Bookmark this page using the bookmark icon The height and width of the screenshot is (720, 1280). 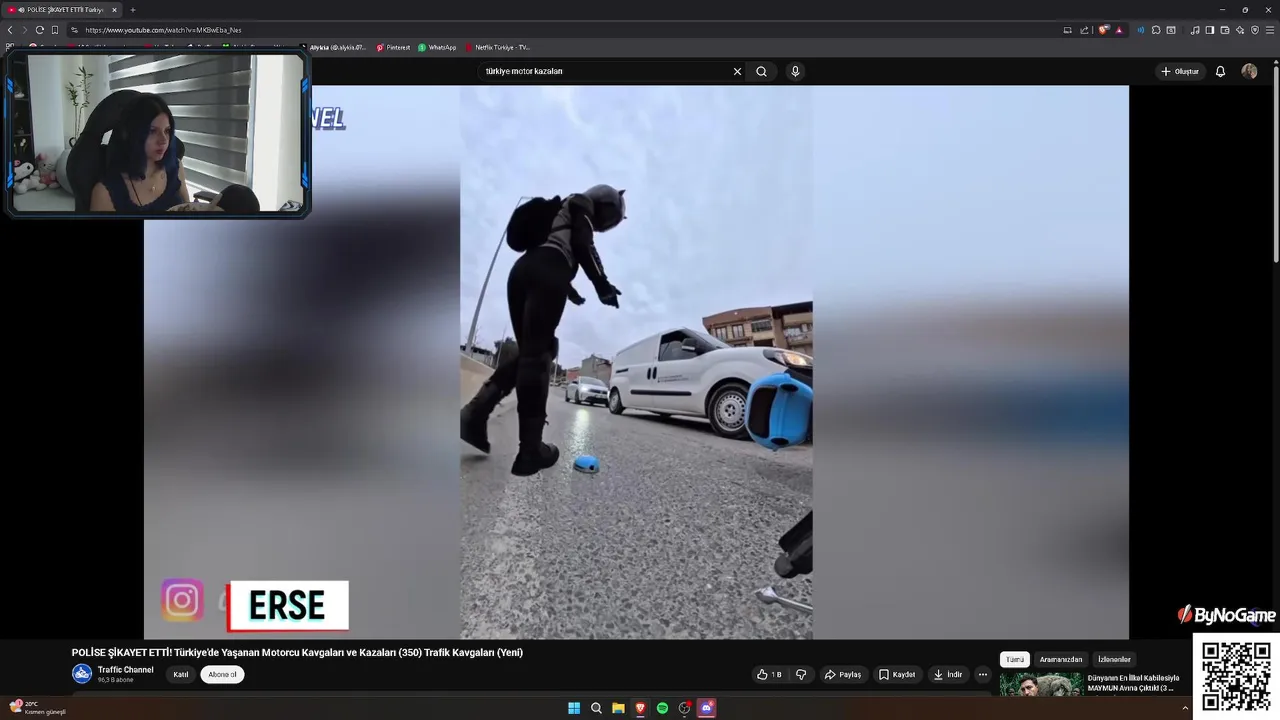click(54, 30)
